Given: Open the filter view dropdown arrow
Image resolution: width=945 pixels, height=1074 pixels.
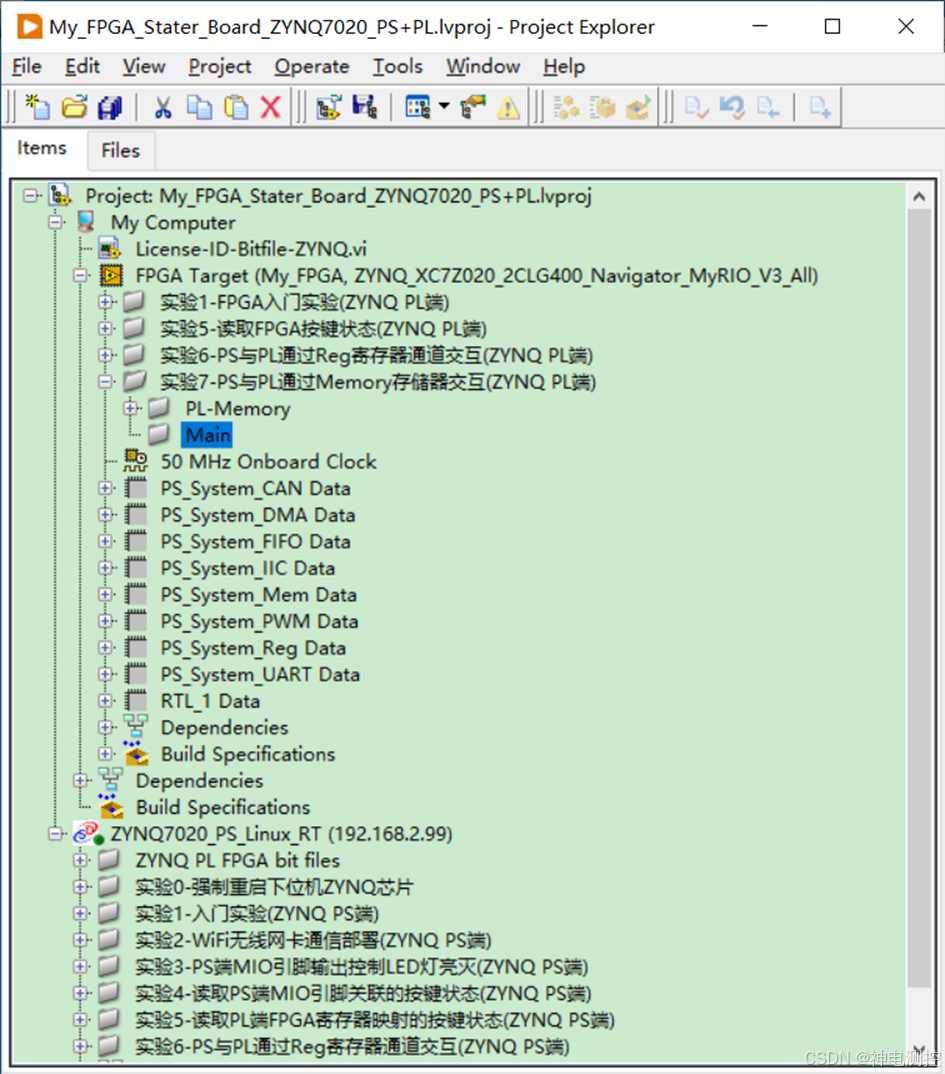Looking at the screenshot, I should click(444, 106).
